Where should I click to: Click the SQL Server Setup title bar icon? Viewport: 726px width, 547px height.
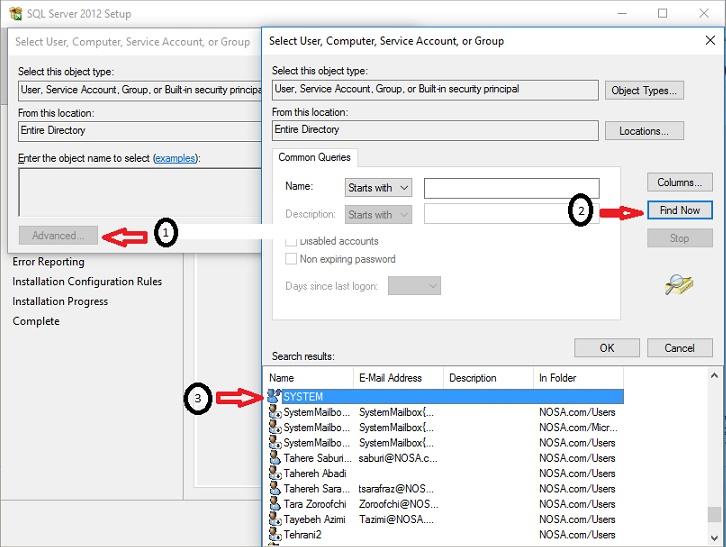(15, 13)
